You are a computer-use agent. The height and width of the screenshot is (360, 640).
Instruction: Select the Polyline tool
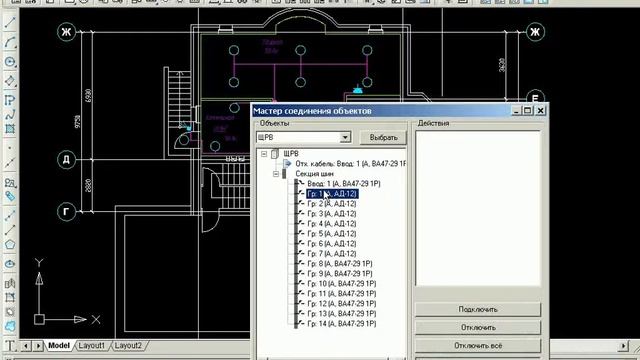click(10, 100)
